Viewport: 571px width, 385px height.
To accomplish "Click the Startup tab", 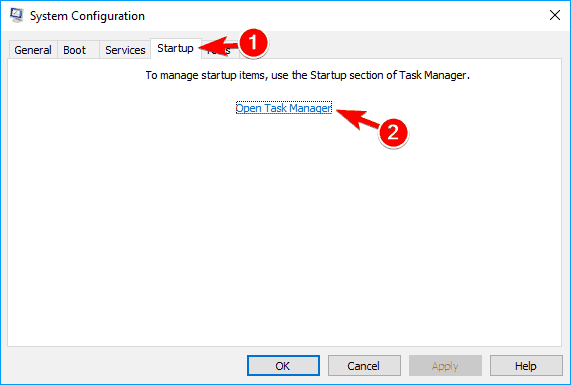I will click(x=175, y=48).
